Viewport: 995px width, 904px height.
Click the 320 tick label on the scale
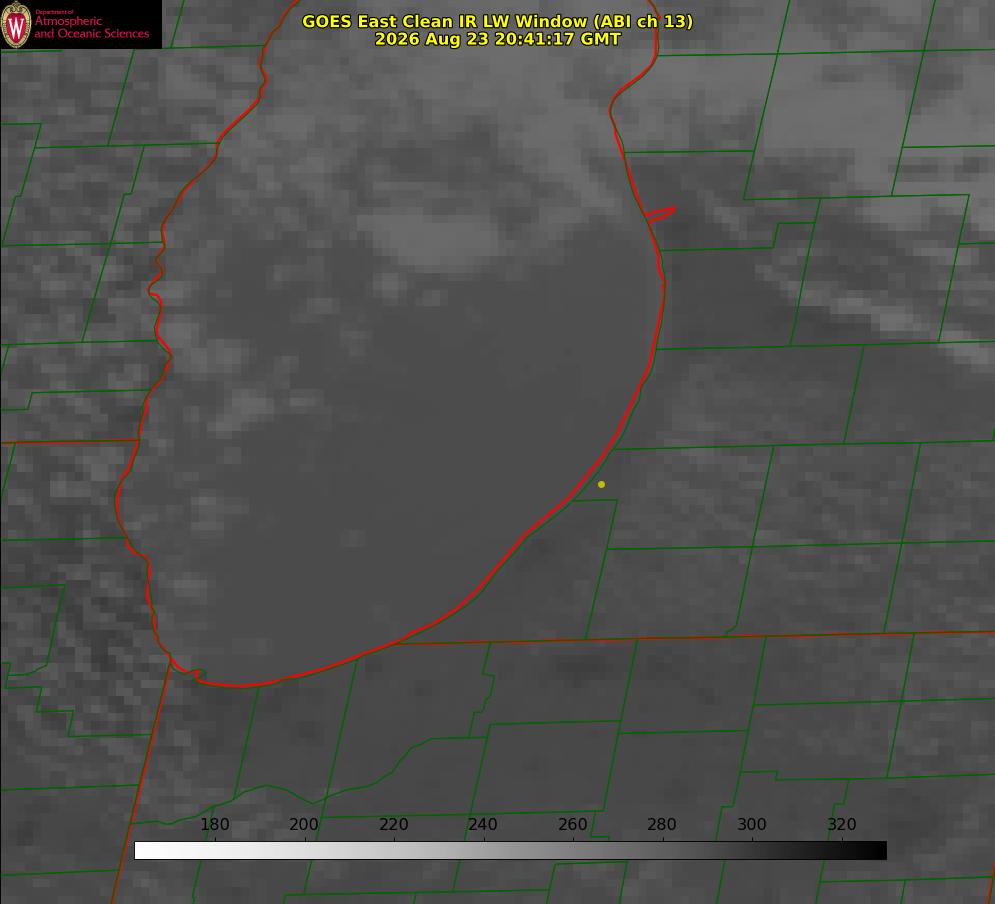tap(842, 824)
